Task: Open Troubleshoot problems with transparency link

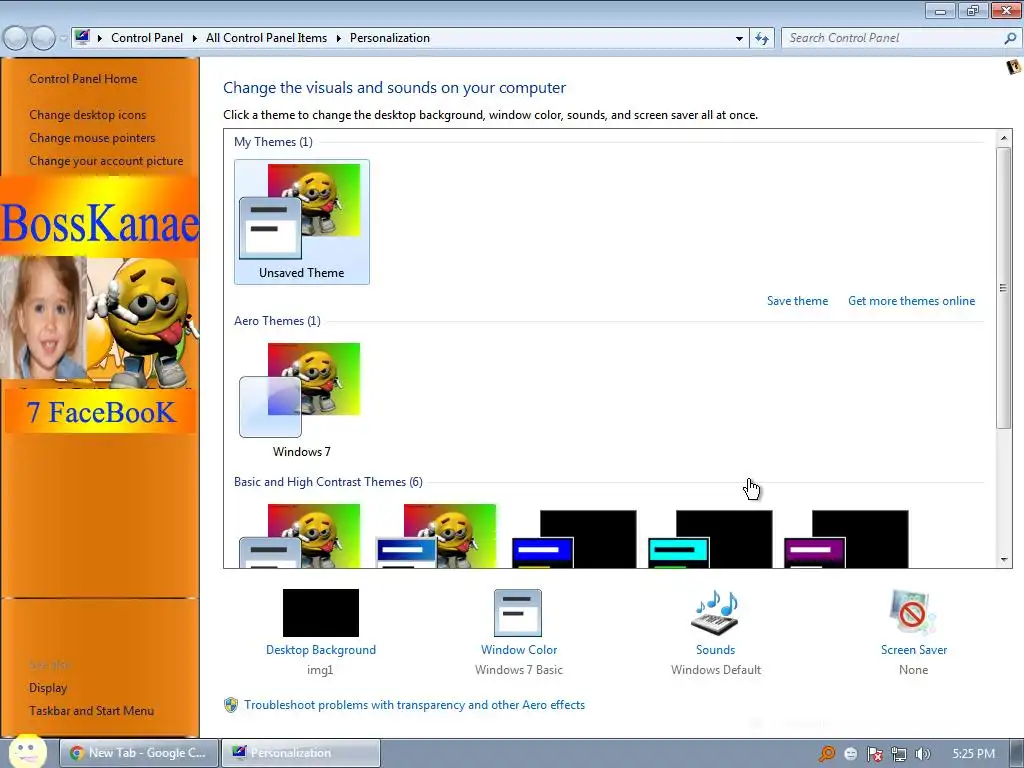Action: point(415,705)
